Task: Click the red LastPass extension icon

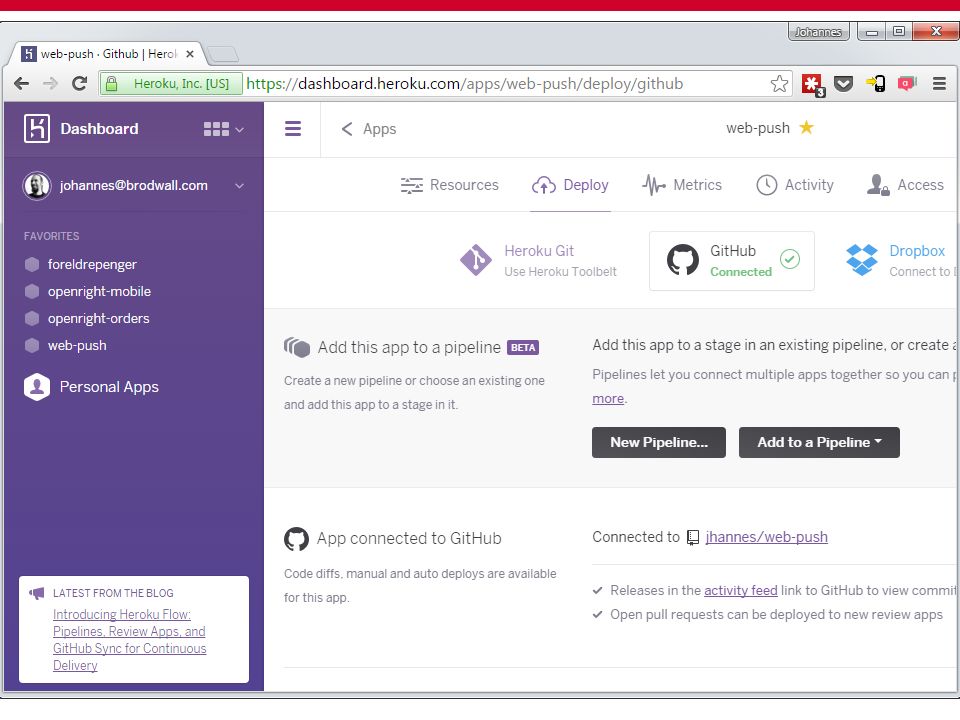Action: point(812,84)
